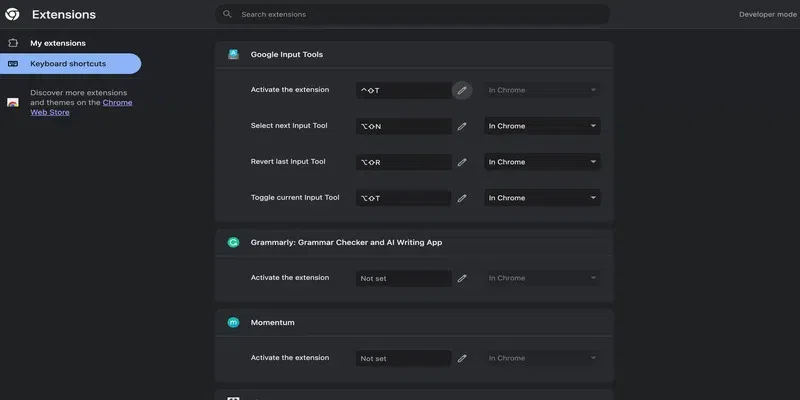
Task: Click pencil icon for Select next Input Tool
Action: coord(462,126)
